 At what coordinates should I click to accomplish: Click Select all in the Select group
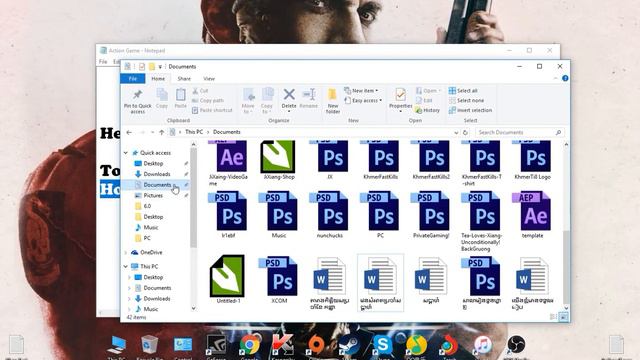pyautogui.click(x=463, y=91)
